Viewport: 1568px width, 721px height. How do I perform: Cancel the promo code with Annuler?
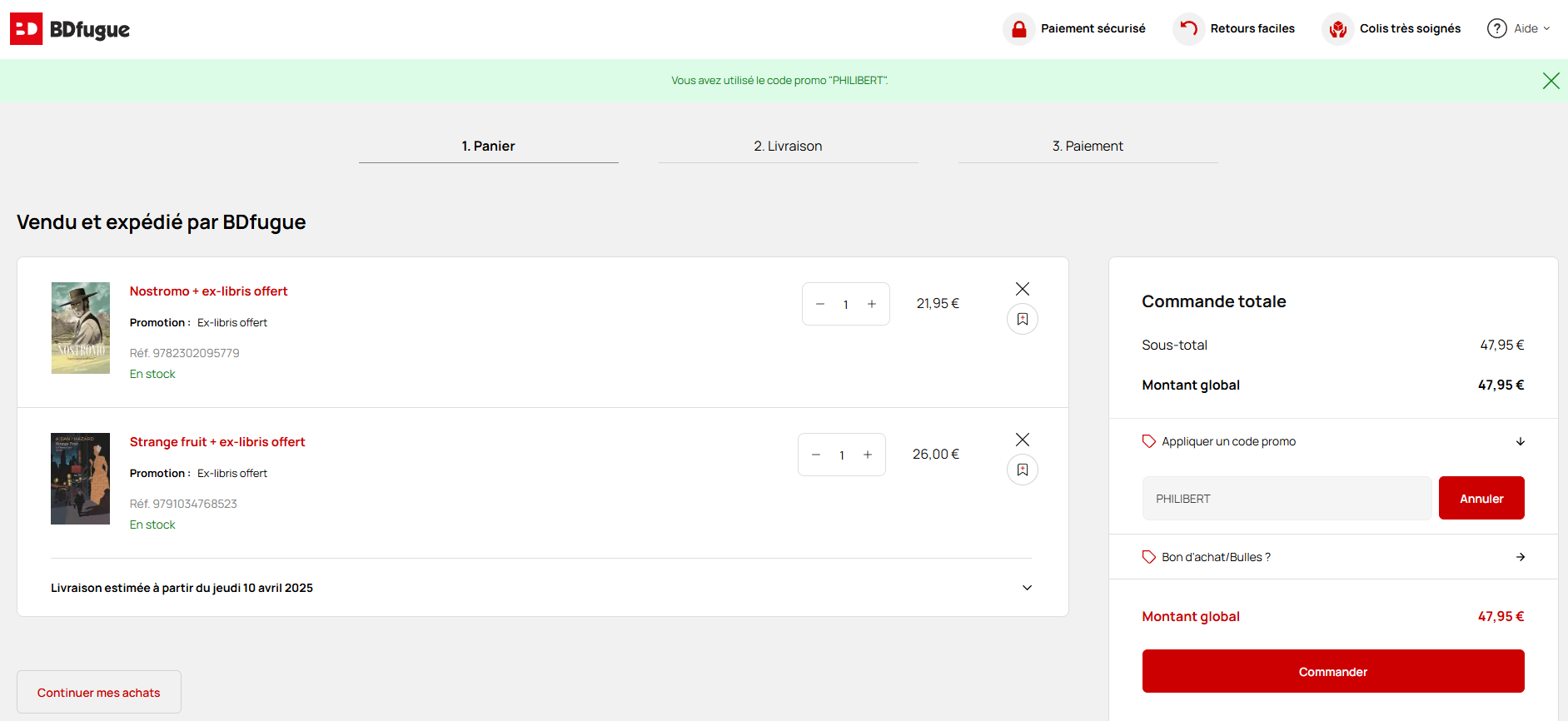click(1481, 498)
